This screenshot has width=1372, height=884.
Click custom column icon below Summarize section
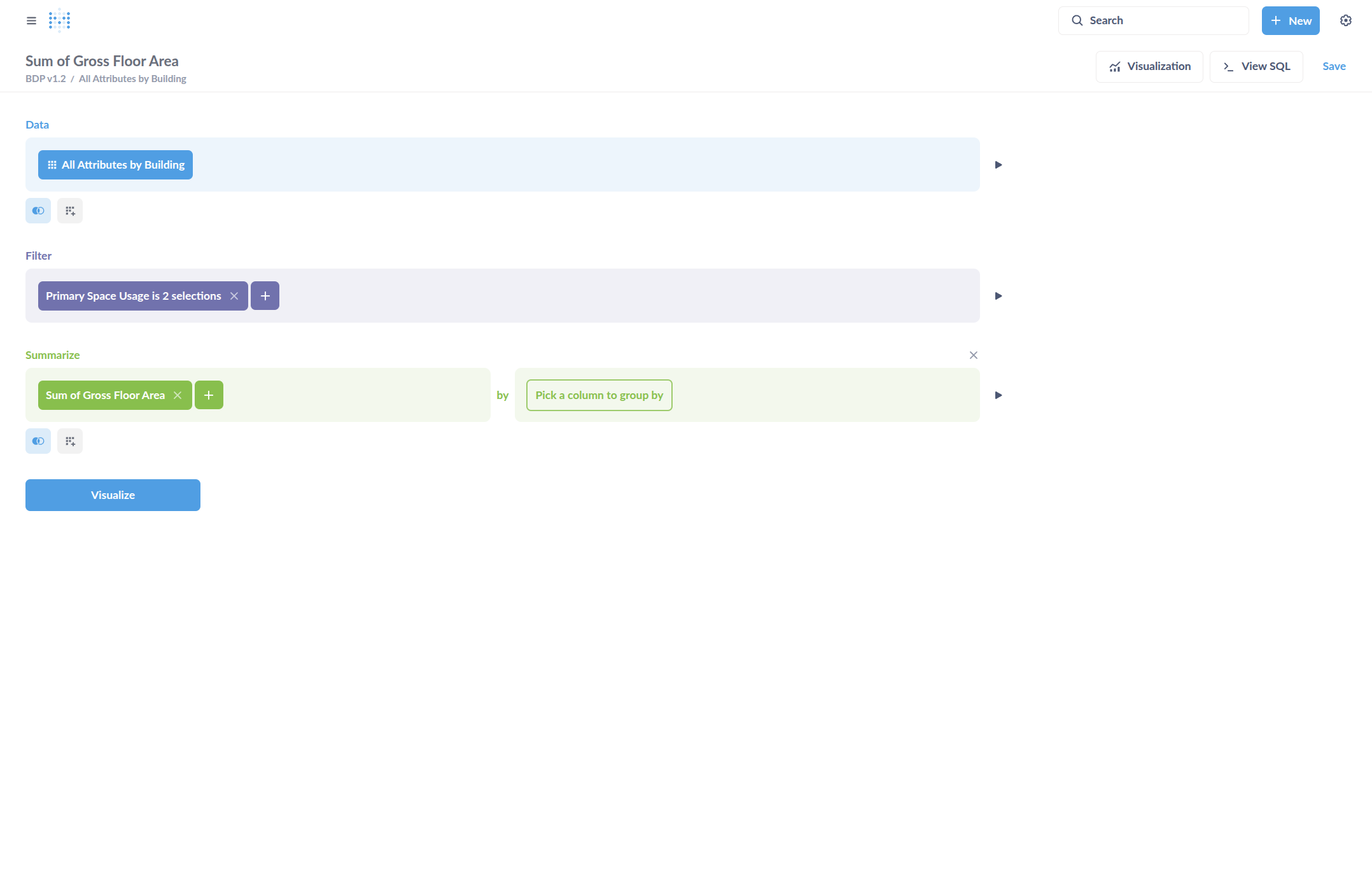tap(70, 441)
